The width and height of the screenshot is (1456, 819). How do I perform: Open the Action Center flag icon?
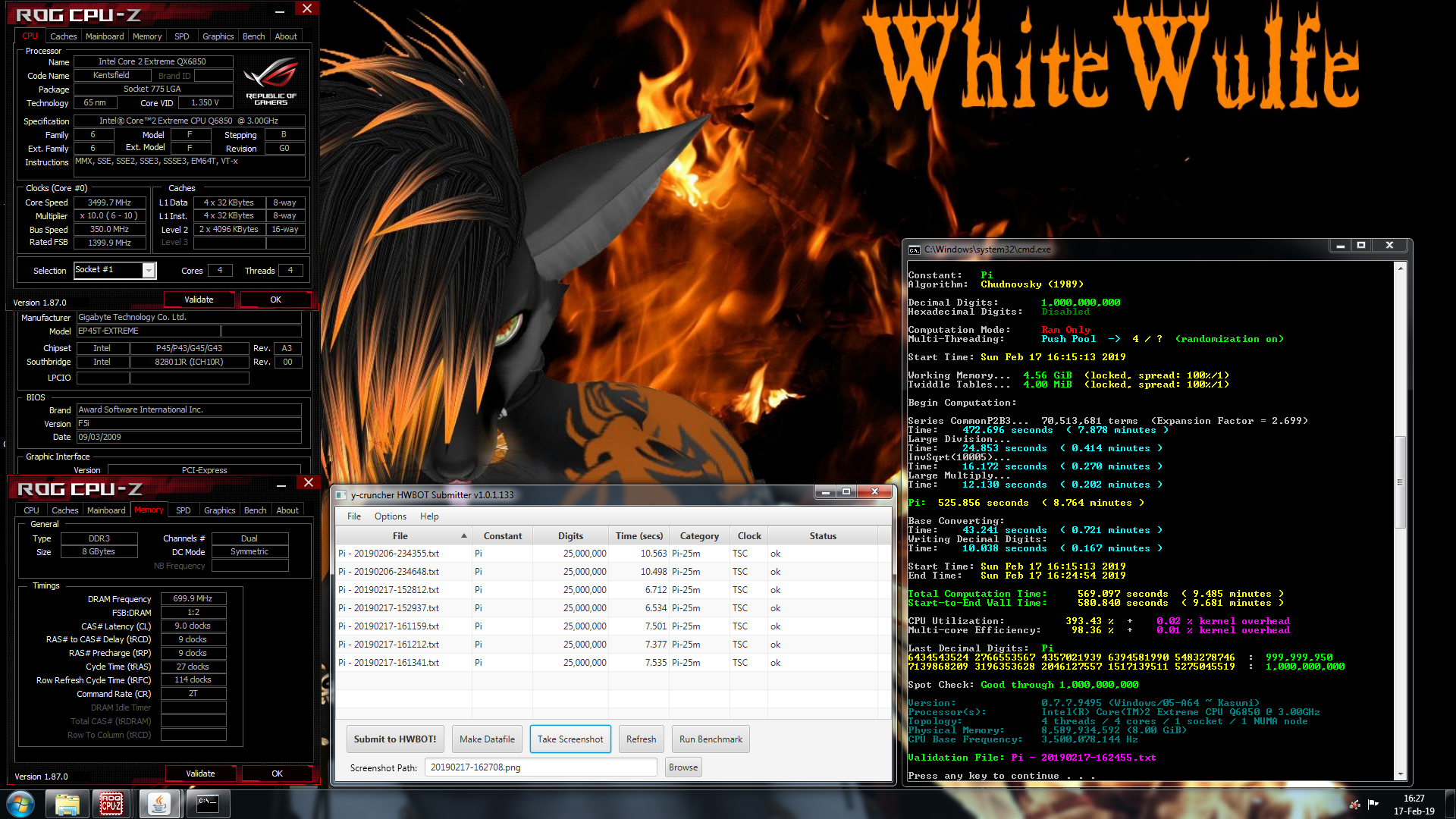click(1373, 805)
